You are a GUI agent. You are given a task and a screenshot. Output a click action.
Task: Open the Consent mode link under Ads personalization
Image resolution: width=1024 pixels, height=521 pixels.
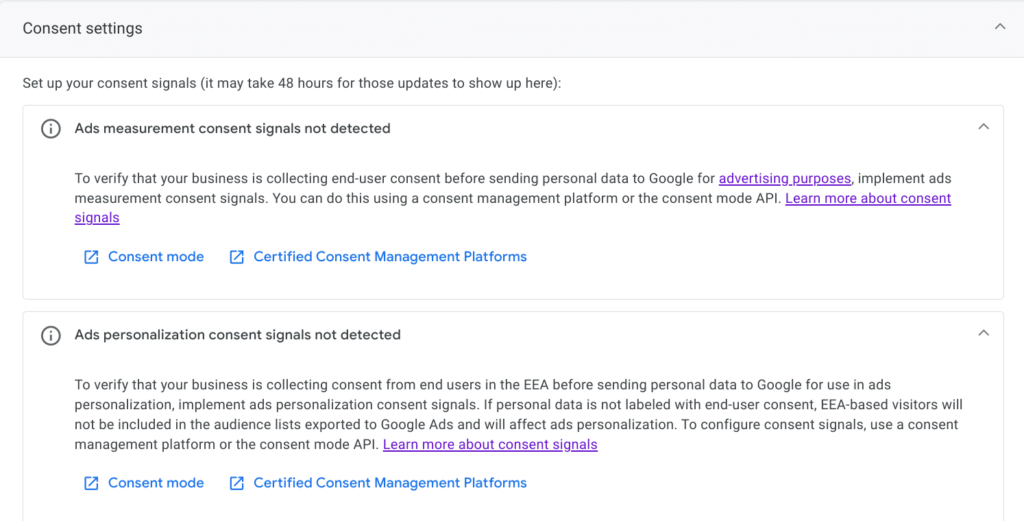pos(156,483)
